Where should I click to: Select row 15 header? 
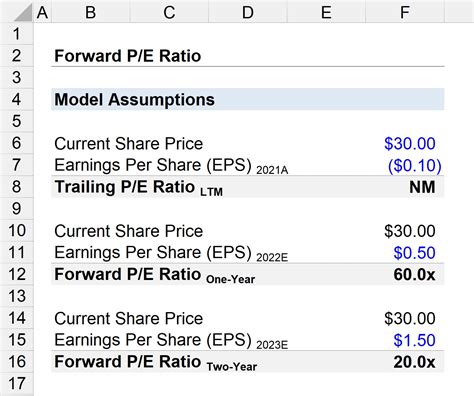click(17, 340)
